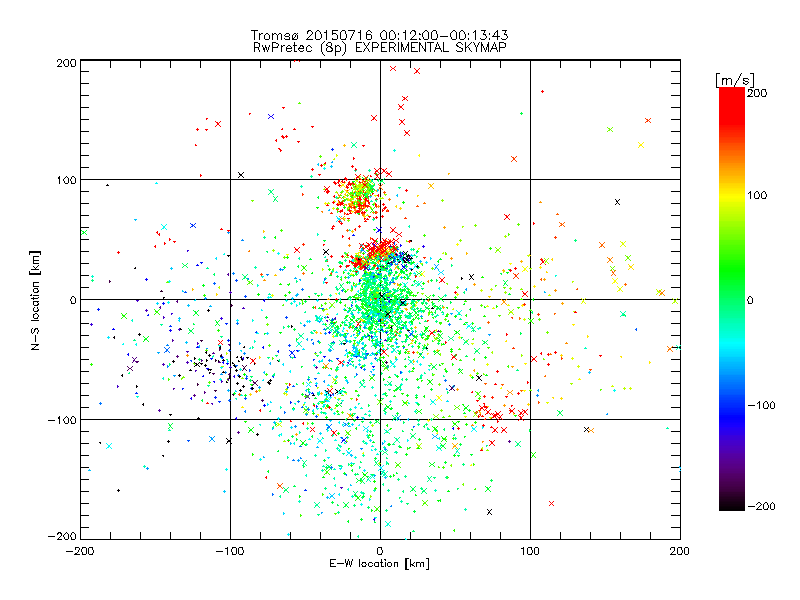
Task: Click the "[m/s]" colorbar unit label
Action: (735, 80)
